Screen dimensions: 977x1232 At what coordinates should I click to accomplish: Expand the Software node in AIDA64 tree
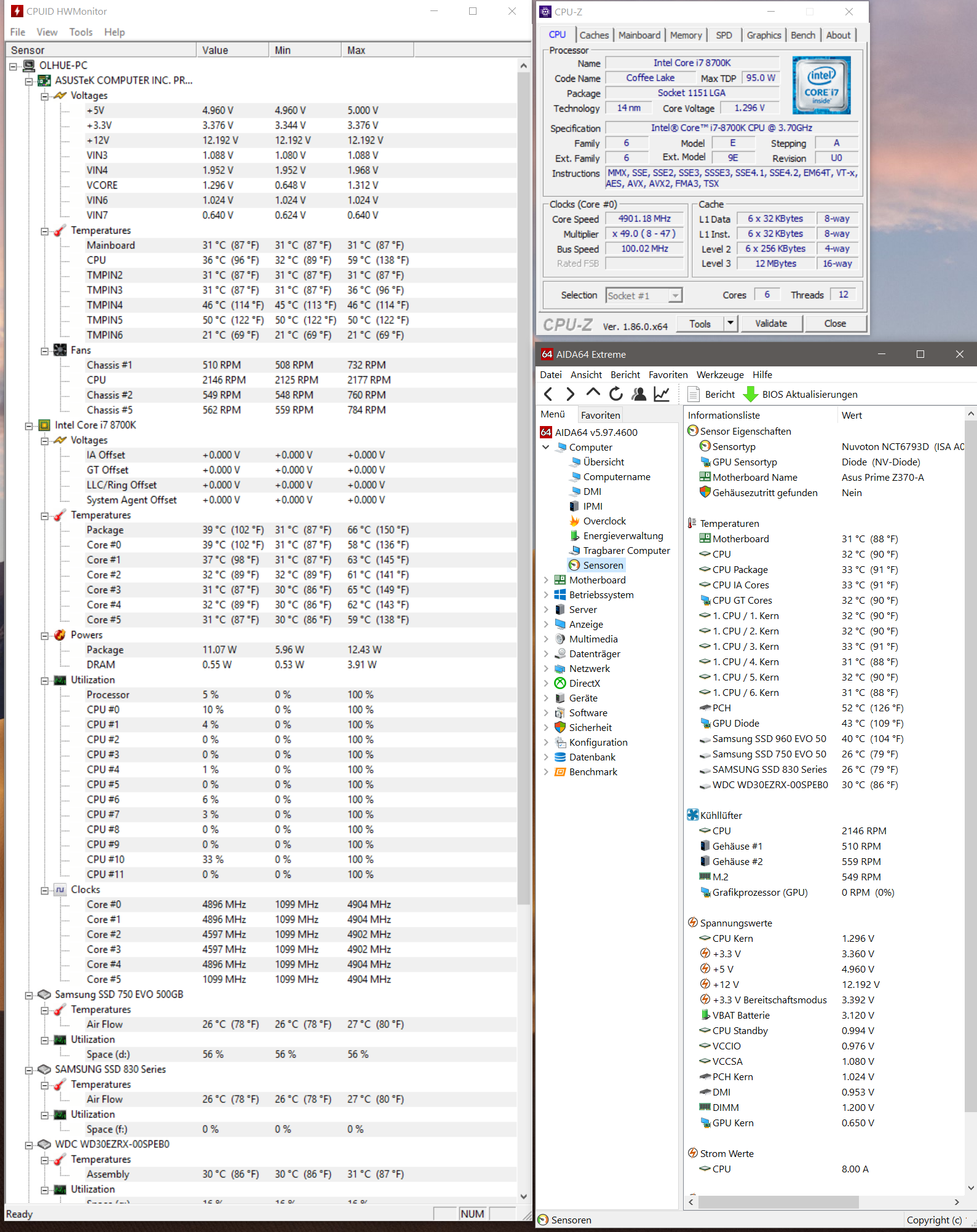coord(546,713)
